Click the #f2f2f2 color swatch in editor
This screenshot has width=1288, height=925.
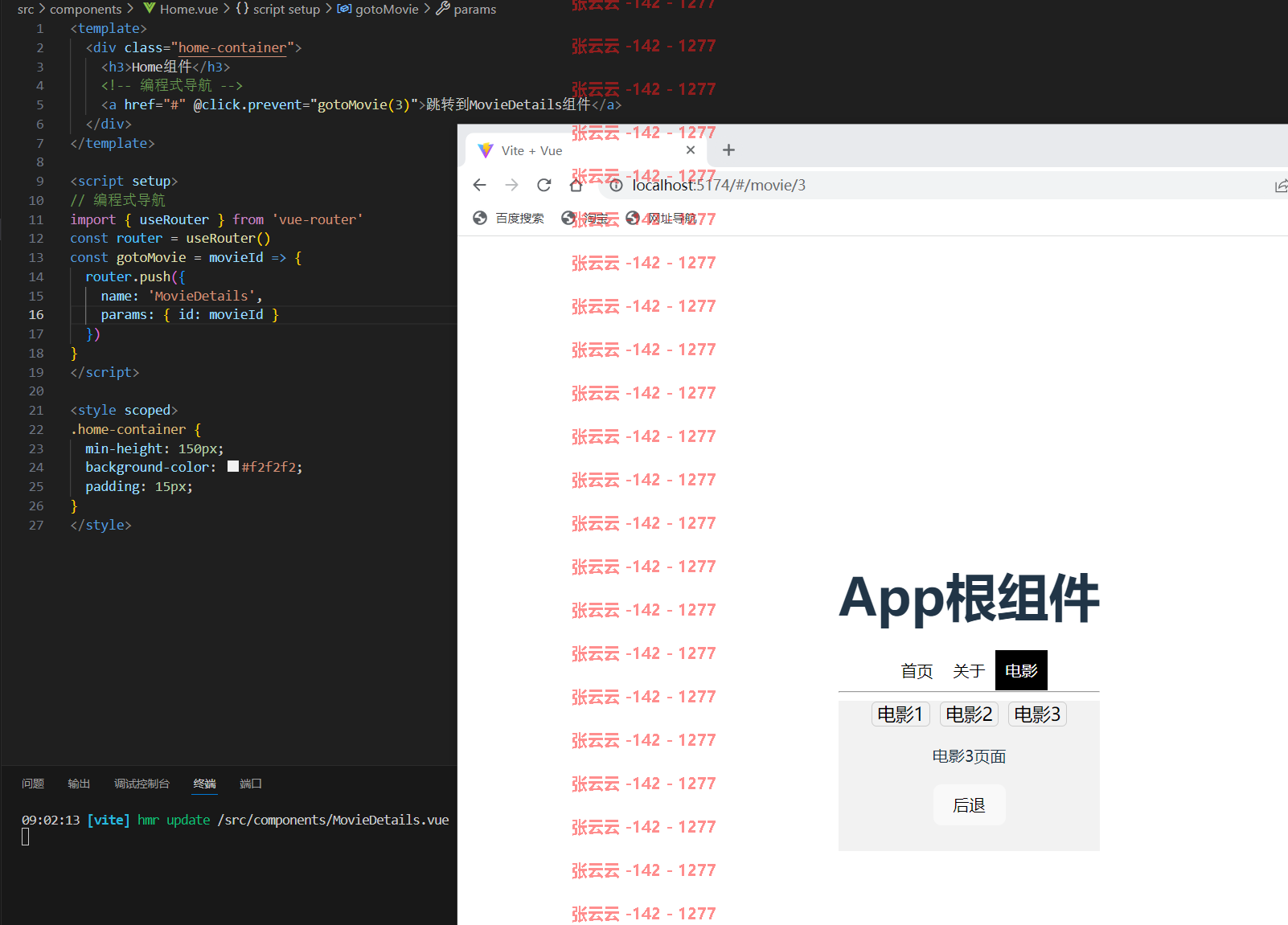click(x=233, y=467)
